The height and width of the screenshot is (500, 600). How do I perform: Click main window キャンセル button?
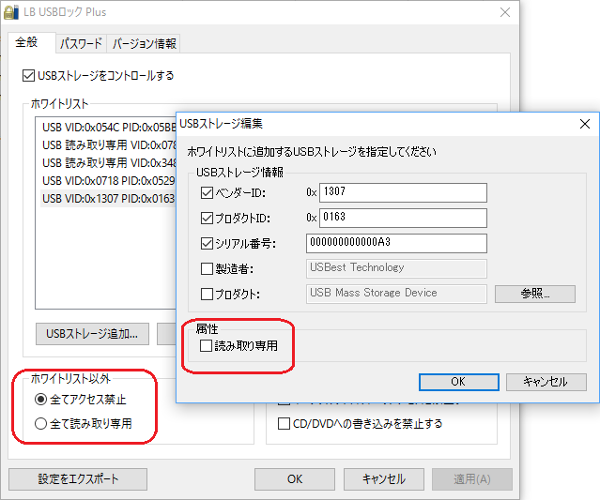[x=384, y=479]
